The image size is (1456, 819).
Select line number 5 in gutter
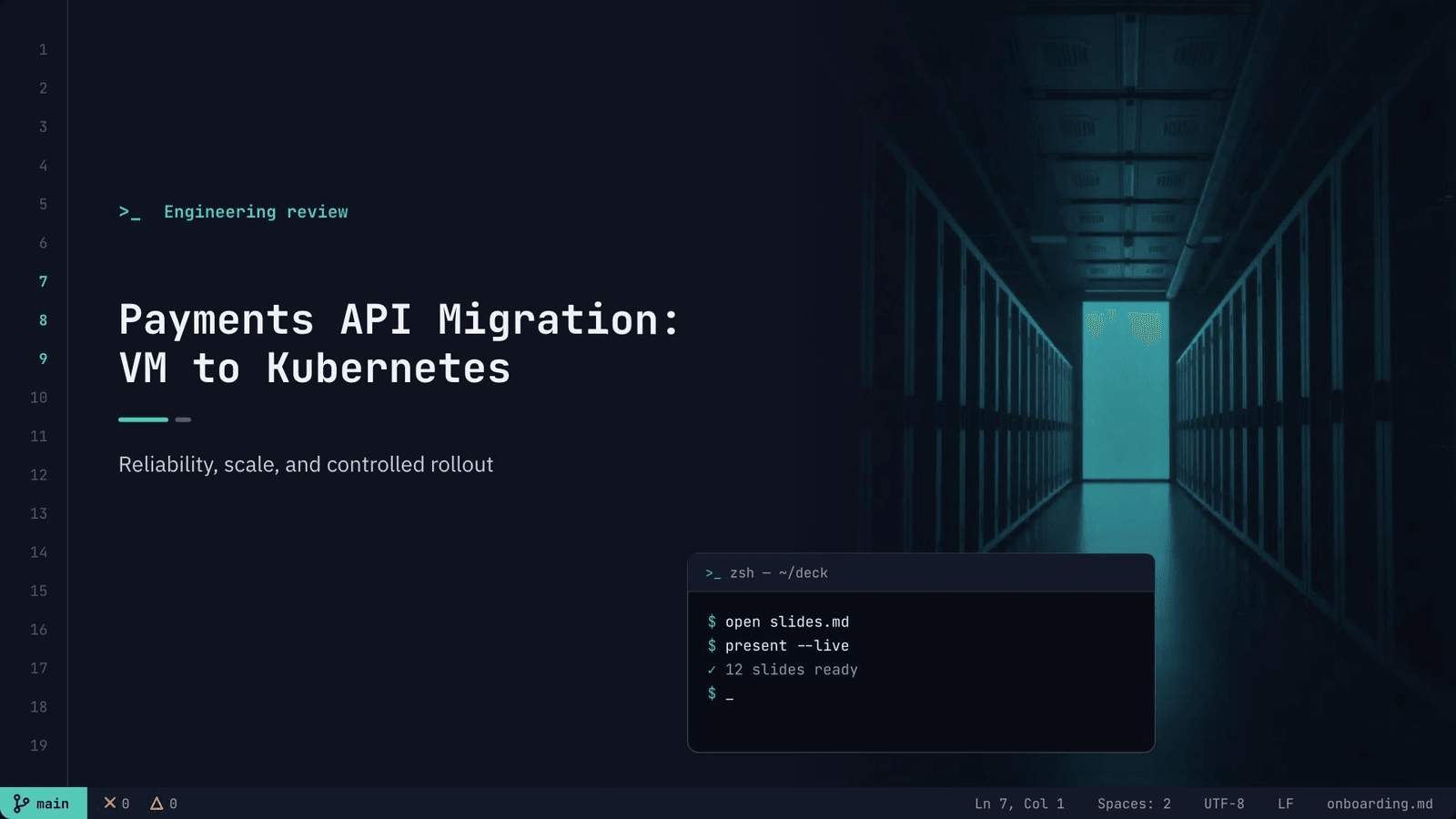pos(43,204)
